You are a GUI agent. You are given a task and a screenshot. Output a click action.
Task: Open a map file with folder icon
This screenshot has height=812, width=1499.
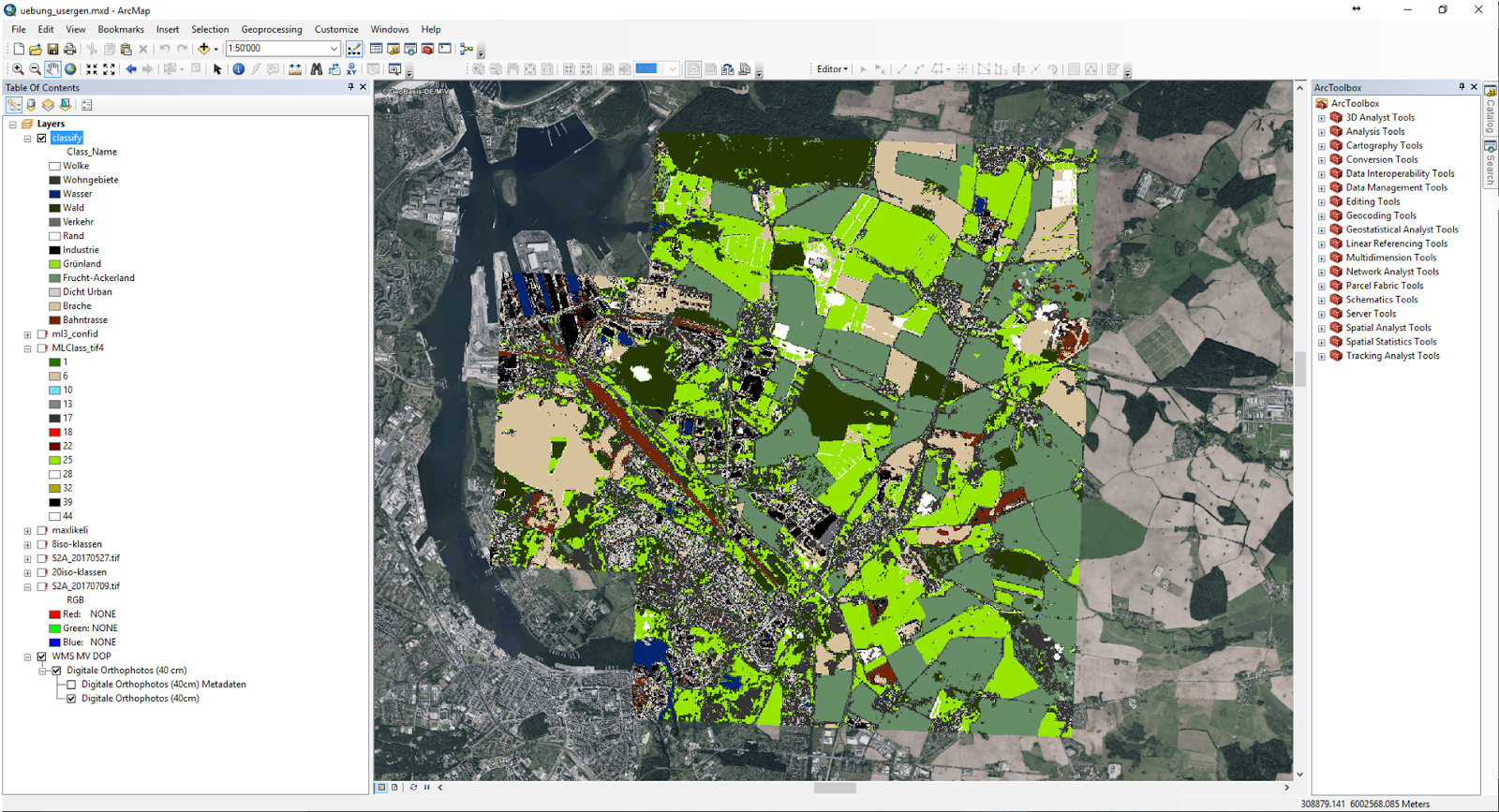[36, 49]
